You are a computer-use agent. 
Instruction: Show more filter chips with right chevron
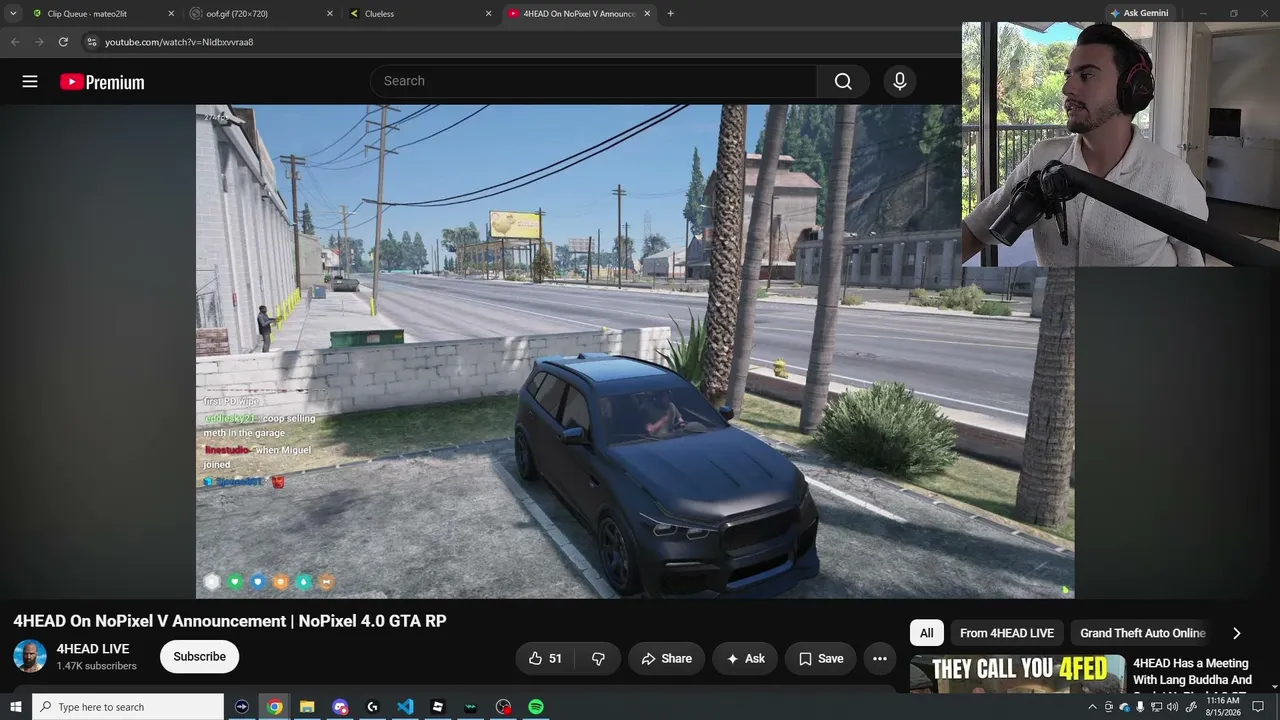1237,633
